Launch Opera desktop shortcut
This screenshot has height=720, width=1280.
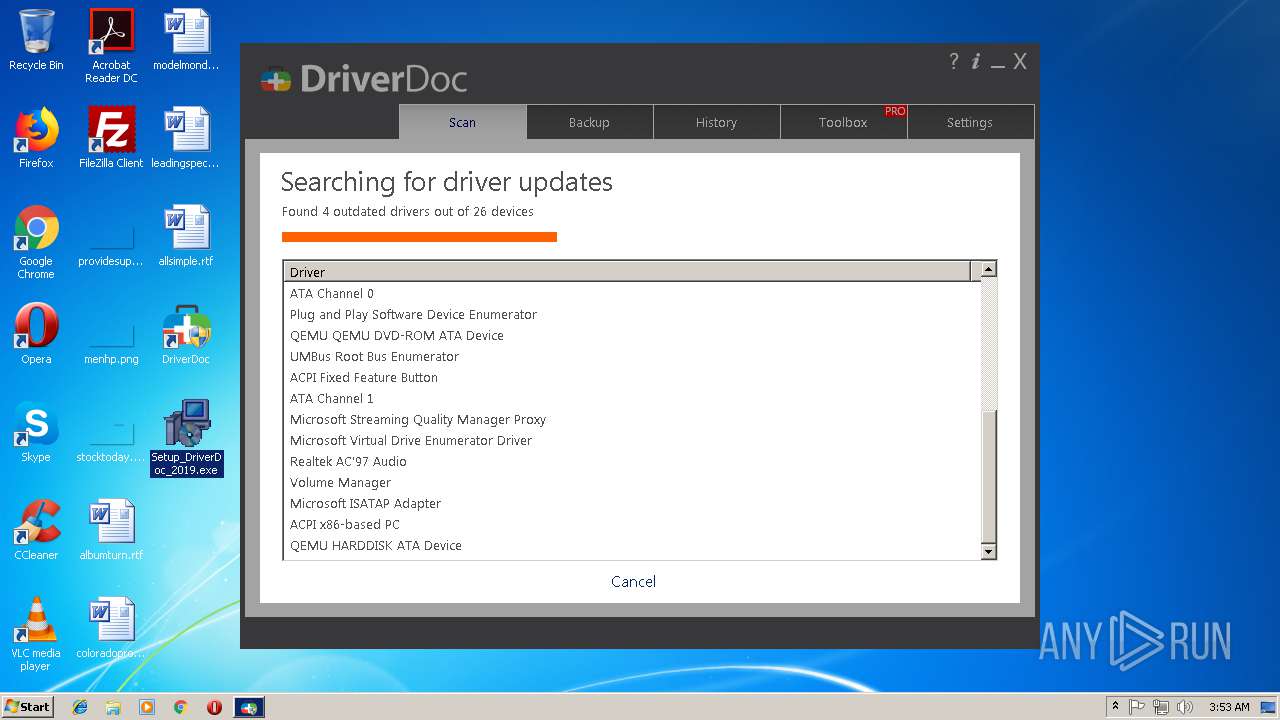36,334
